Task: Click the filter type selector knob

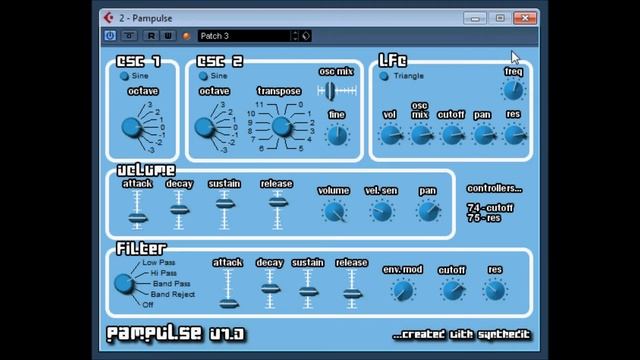Action: (x=124, y=284)
